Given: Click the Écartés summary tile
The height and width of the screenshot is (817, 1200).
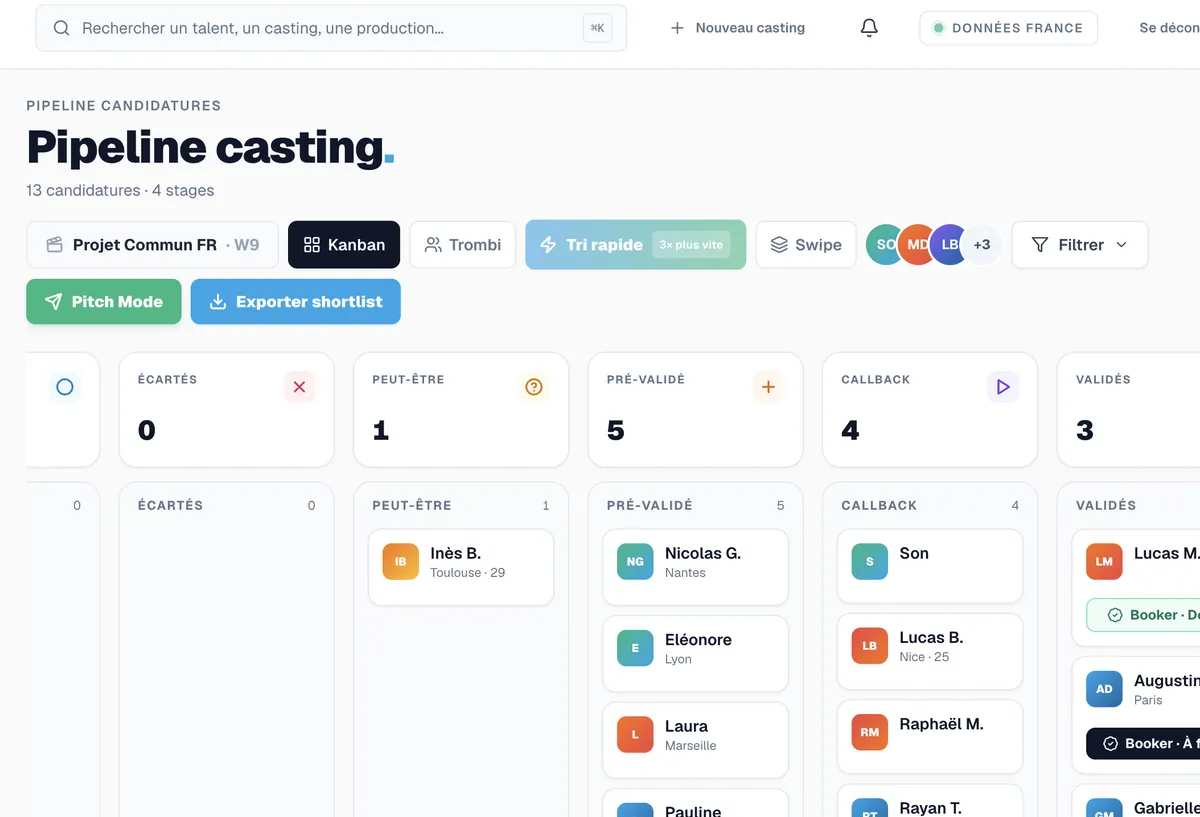Looking at the screenshot, I should tap(226, 410).
